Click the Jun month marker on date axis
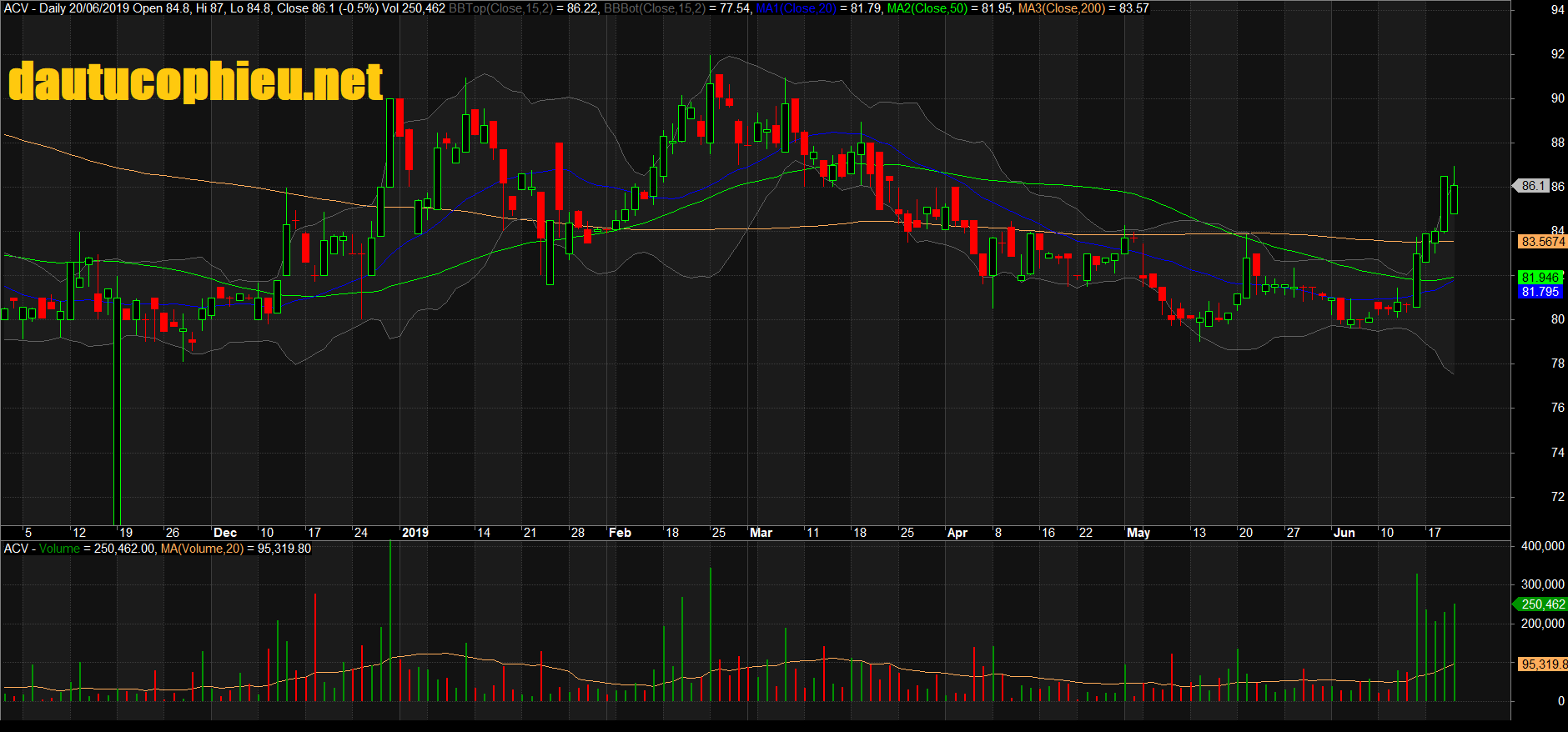Image resolution: width=1568 pixels, height=732 pixels. [x=1344, y=533]
